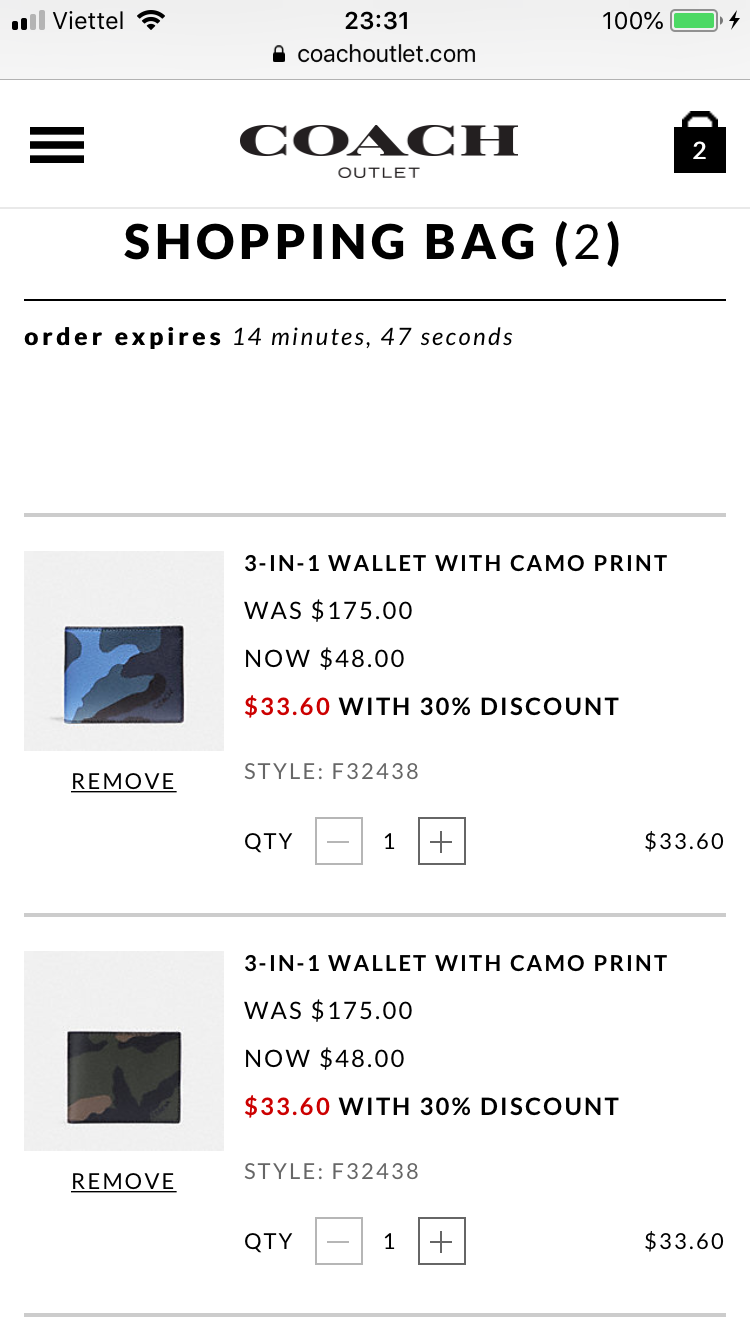Tap the coachoutlet.com address bar
Image resolution: width=750 pixels, height=1334 pixels.
386,54
